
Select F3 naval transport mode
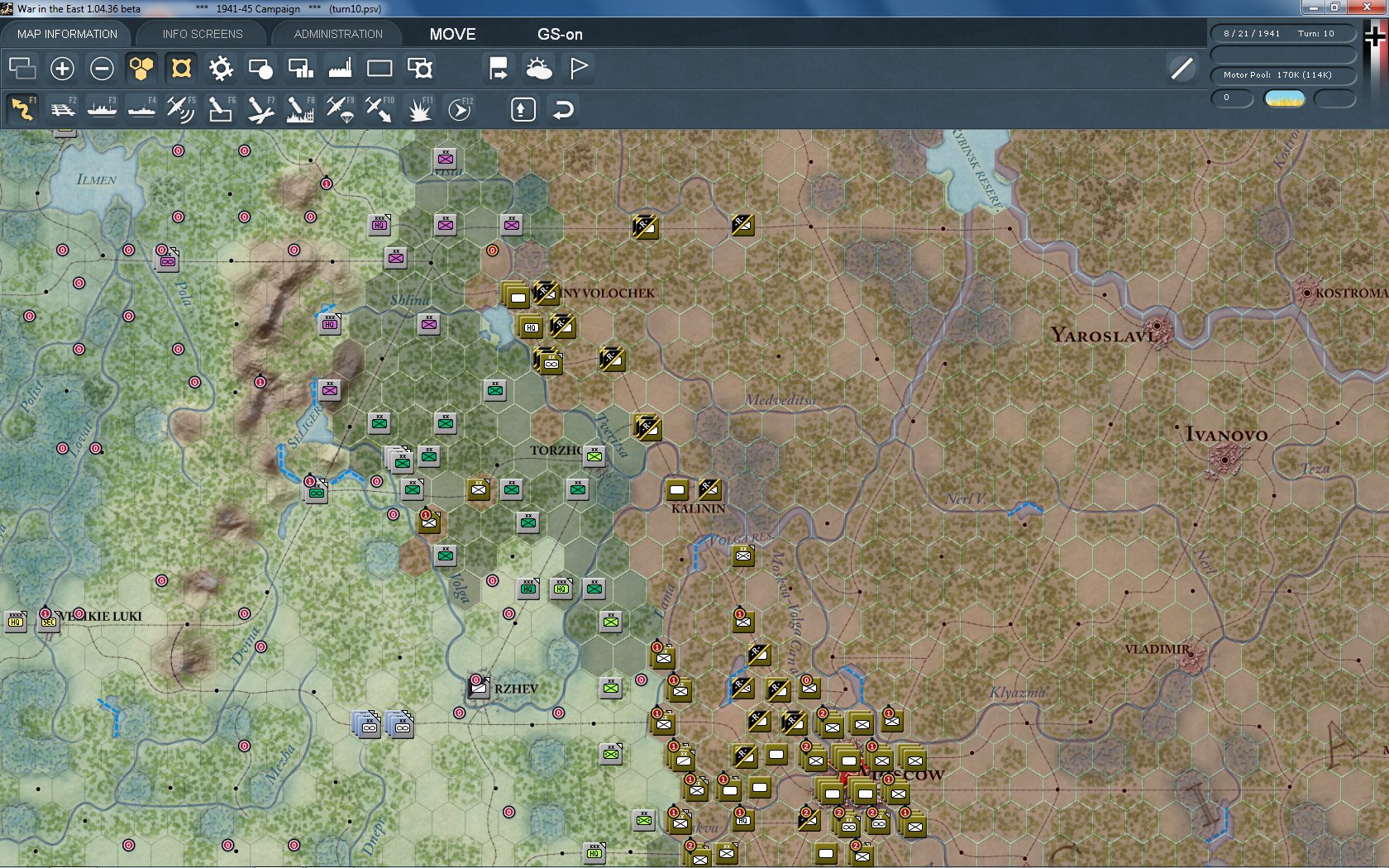tap(102, 108)
